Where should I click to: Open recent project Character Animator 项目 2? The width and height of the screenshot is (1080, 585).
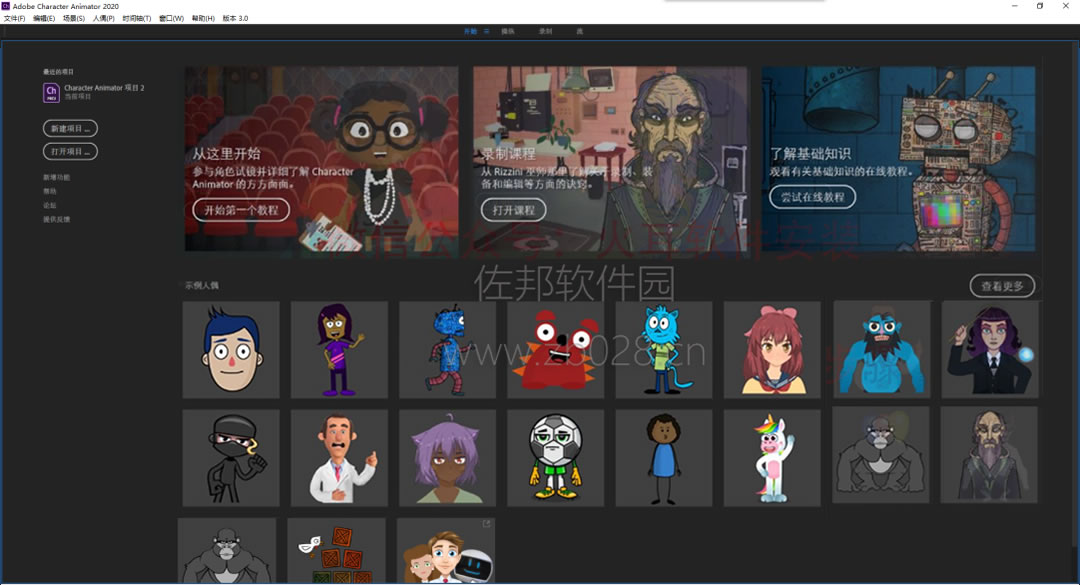point(104,88)
